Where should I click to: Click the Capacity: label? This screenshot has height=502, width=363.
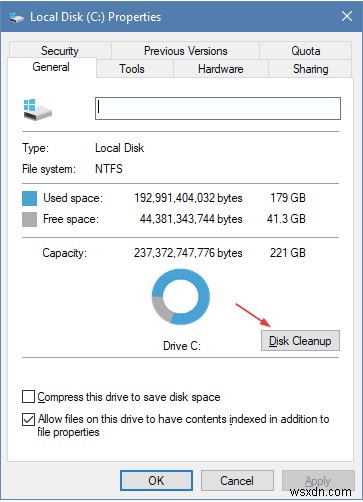point(65,253)
